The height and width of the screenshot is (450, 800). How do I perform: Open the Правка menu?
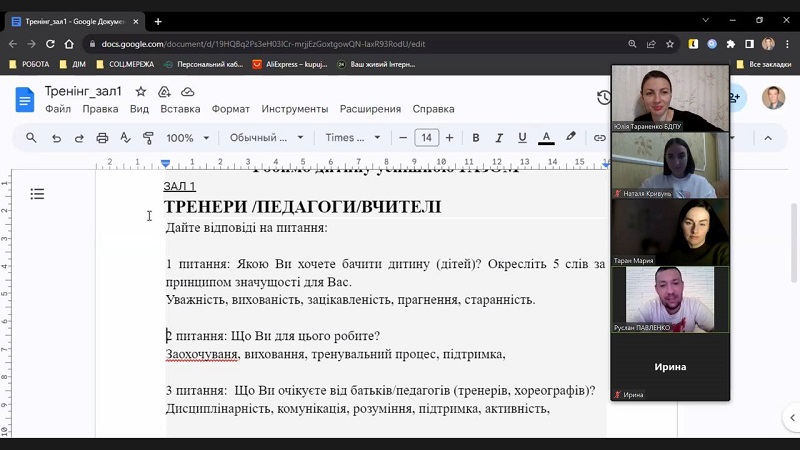[101, 109]
